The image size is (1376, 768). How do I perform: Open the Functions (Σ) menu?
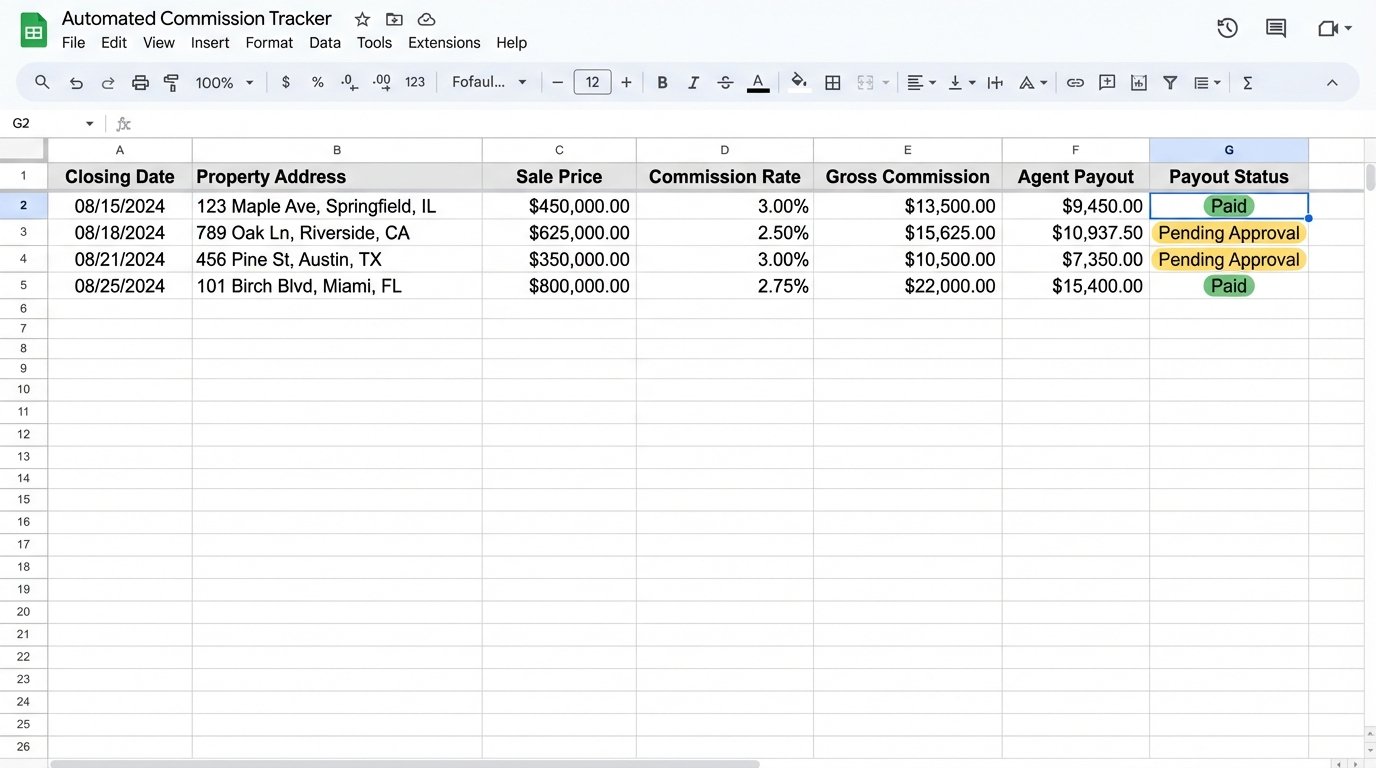(x=1246, y=82)
